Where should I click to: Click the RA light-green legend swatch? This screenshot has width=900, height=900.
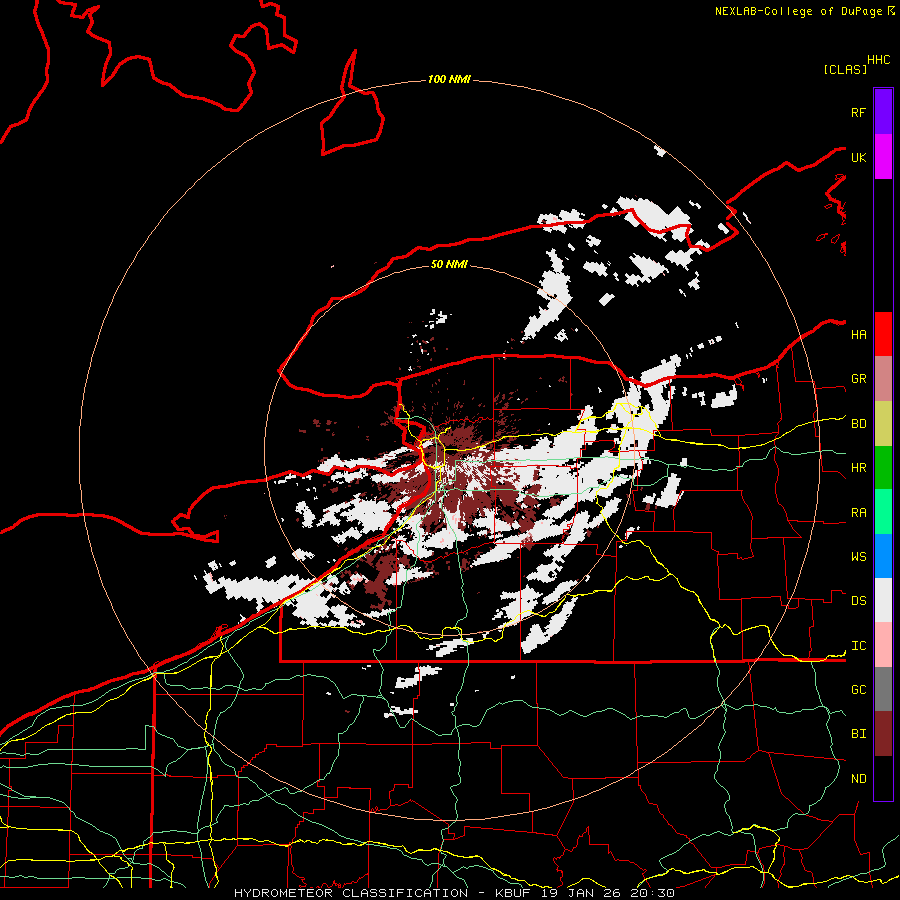[883, 512]
